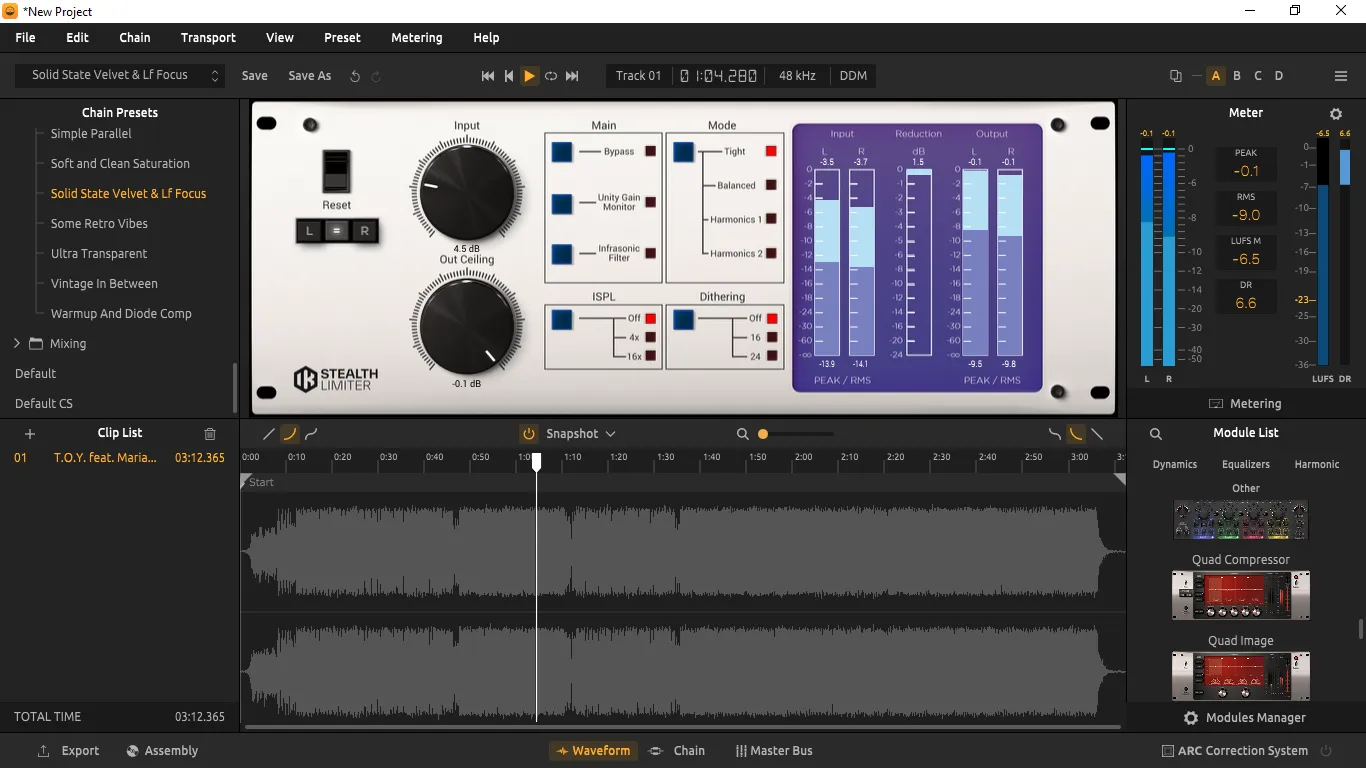Click the stereo link equals button
This screenshot has width=1366, height=768.
click(337, 231)
